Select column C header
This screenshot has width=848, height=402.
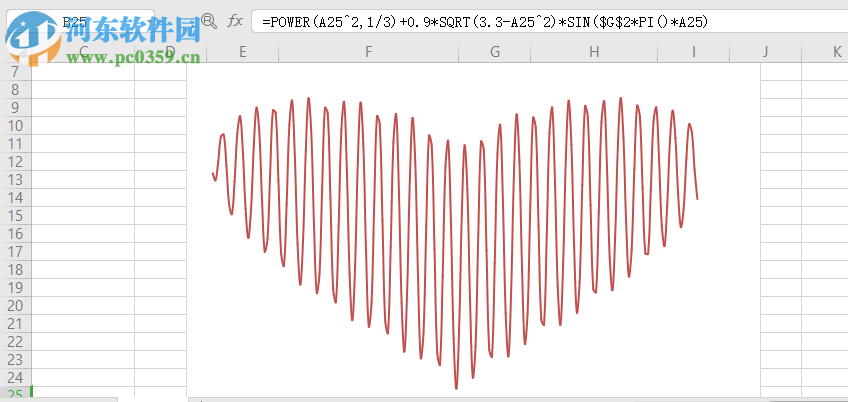click(83, 52)
